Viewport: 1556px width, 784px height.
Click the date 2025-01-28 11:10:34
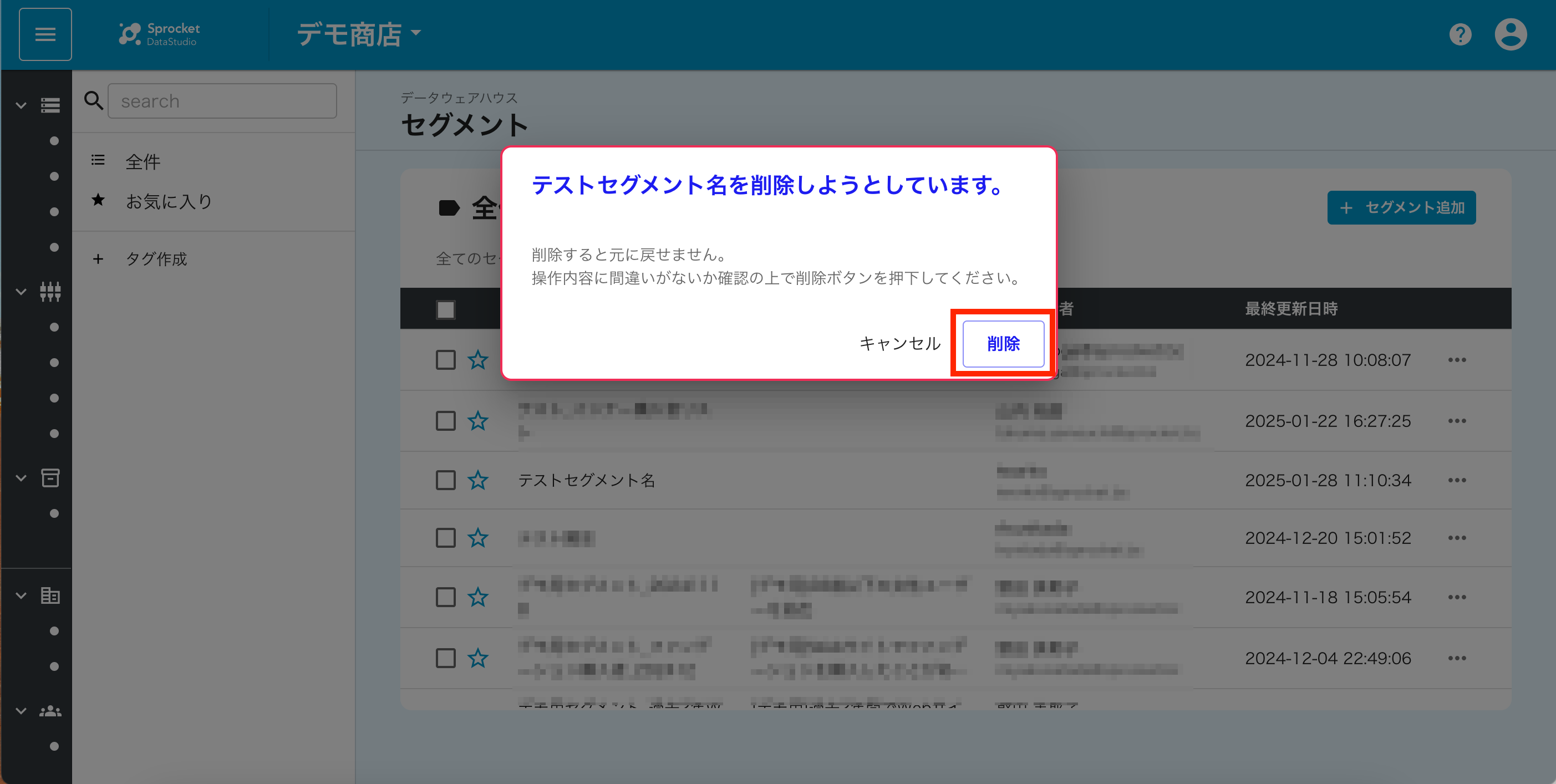[1328, 480]
